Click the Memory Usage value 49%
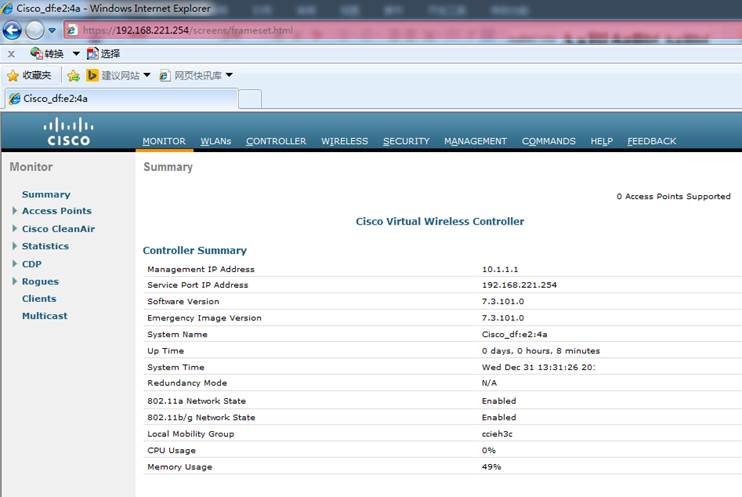This screenshot has width=742, height=497. [491, 467]
